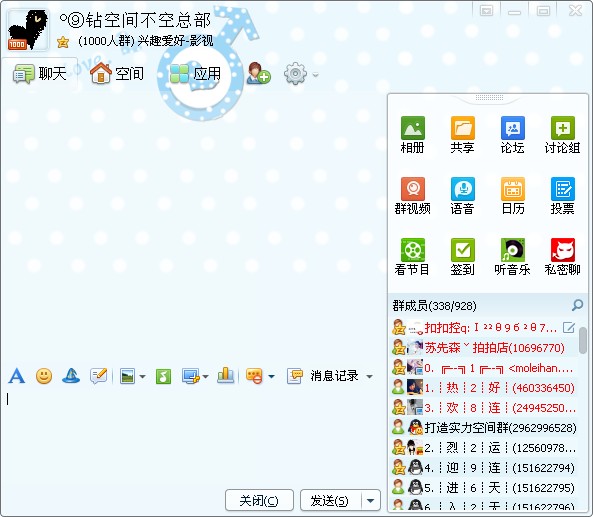Click the invite member icon

[x=258, y=73]
